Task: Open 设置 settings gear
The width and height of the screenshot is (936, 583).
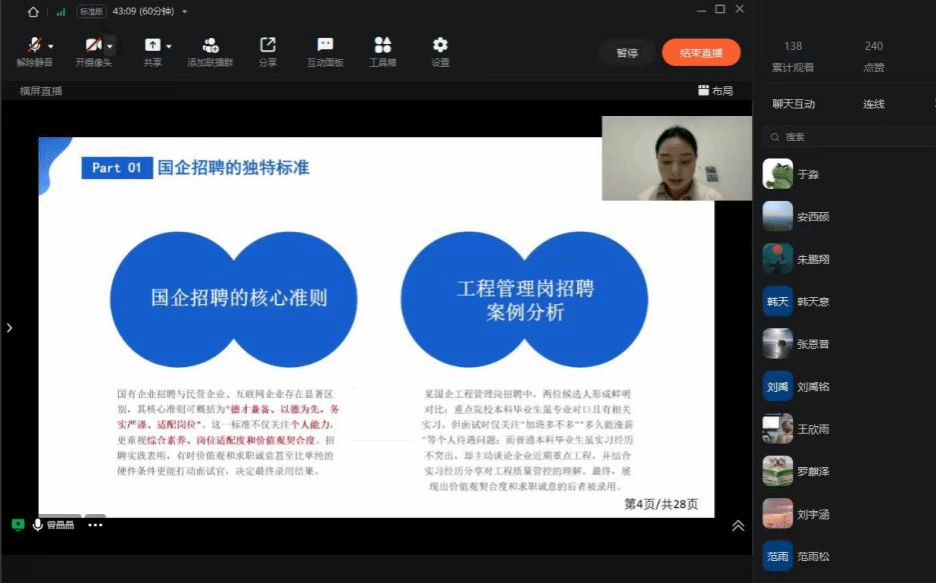Action: (x=440, y=46)
